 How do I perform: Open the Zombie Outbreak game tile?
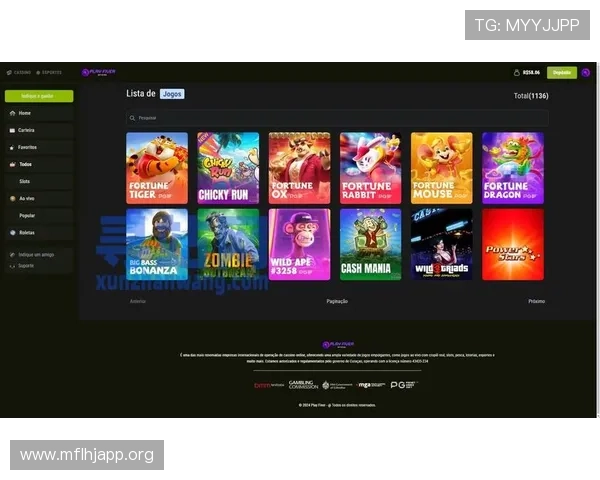(228, 244)
